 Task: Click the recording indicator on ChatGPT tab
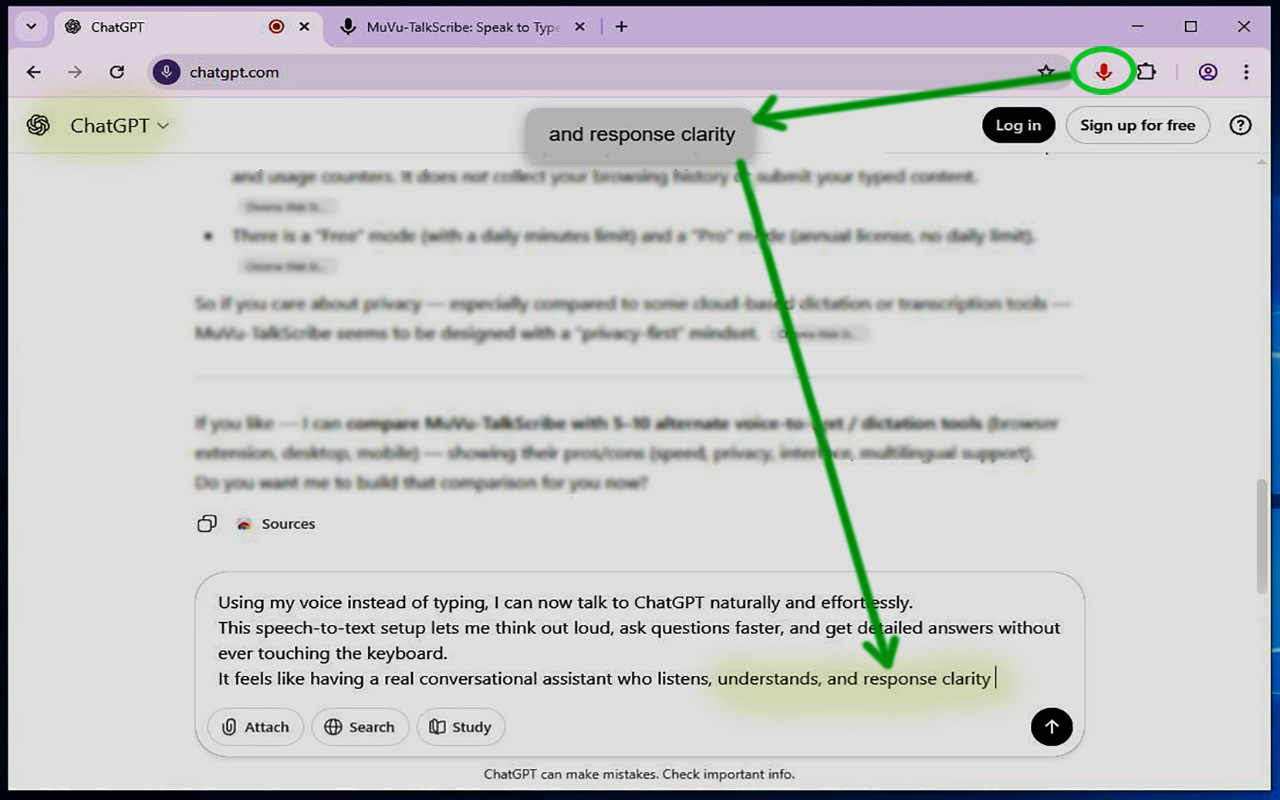tap(277, 27)
